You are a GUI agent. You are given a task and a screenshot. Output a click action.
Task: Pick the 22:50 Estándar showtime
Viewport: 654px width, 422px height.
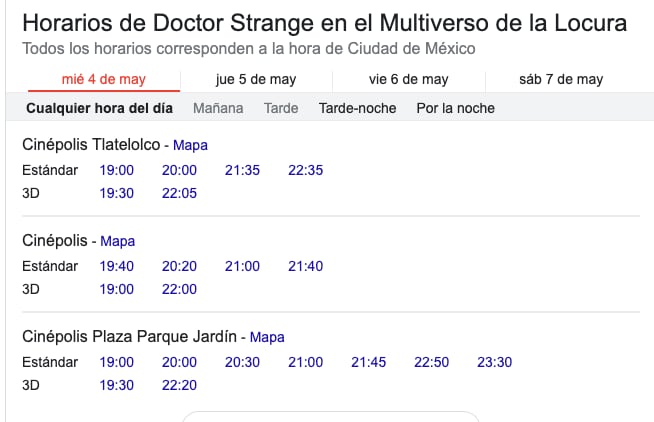pyautogui.click(x=431, y=362)
